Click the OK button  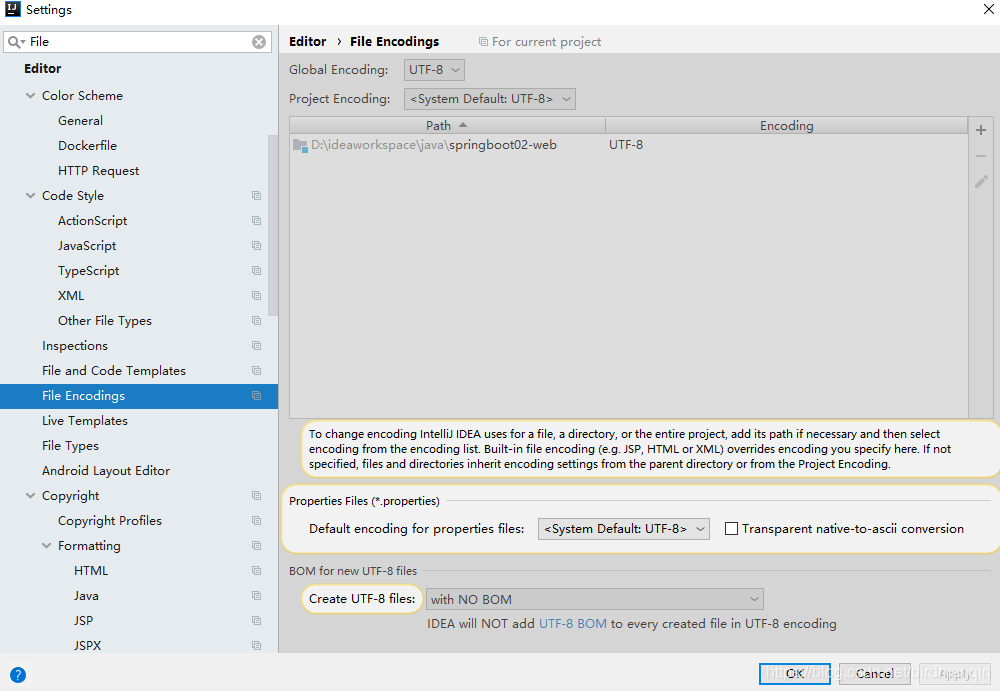pyautogui.click(x=795, y=674)
